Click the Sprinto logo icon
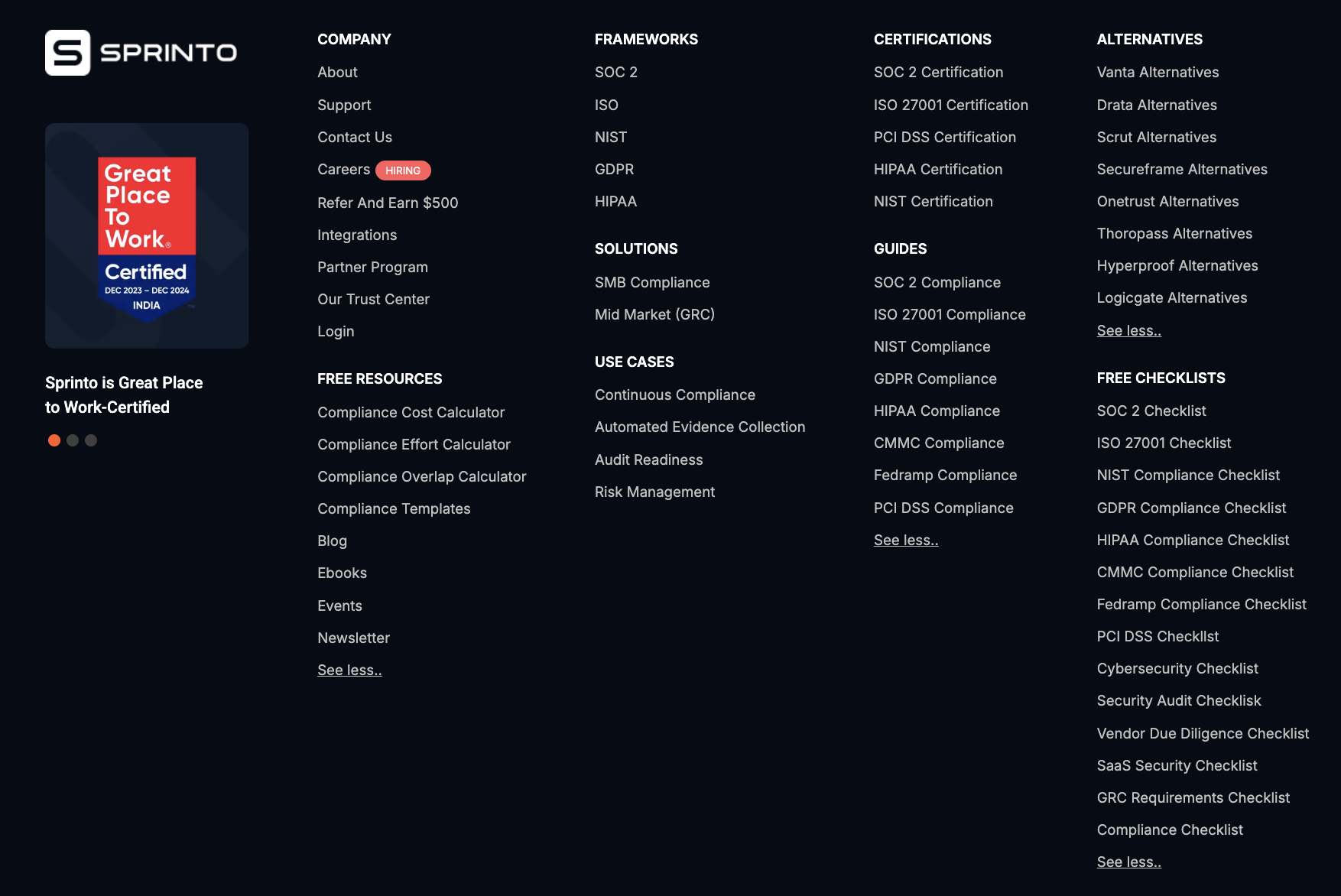The width and height of the screenshot is (1341, 896). [68, 53]
